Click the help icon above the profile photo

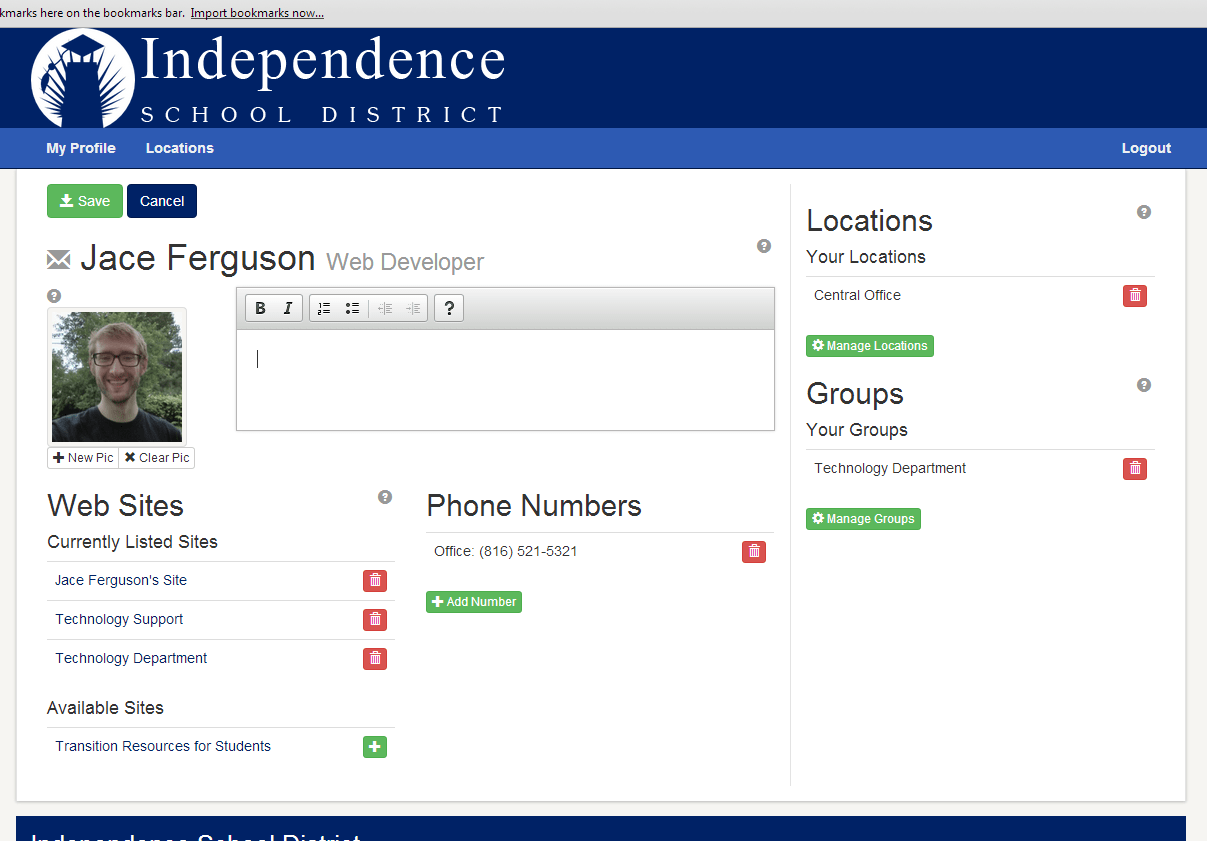pyautogui.click(x=54, y=296)
